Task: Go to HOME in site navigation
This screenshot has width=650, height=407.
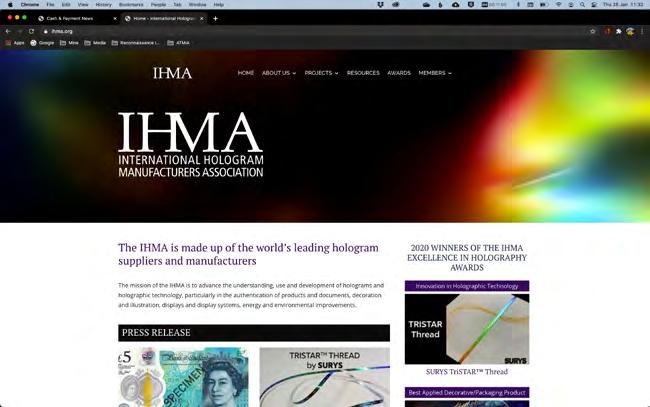Action: 245,73
